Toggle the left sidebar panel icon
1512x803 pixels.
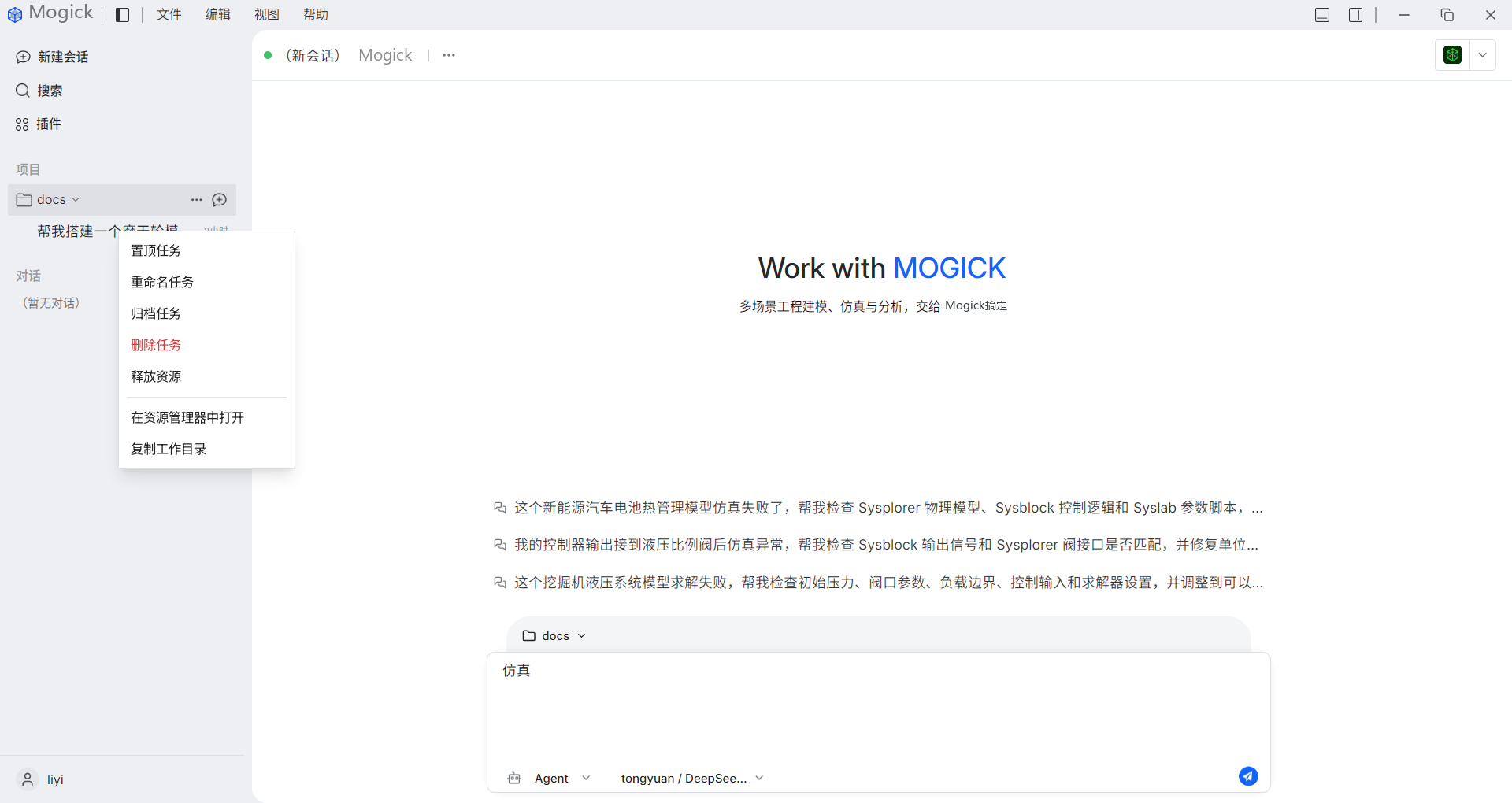[x=122, y=15]
